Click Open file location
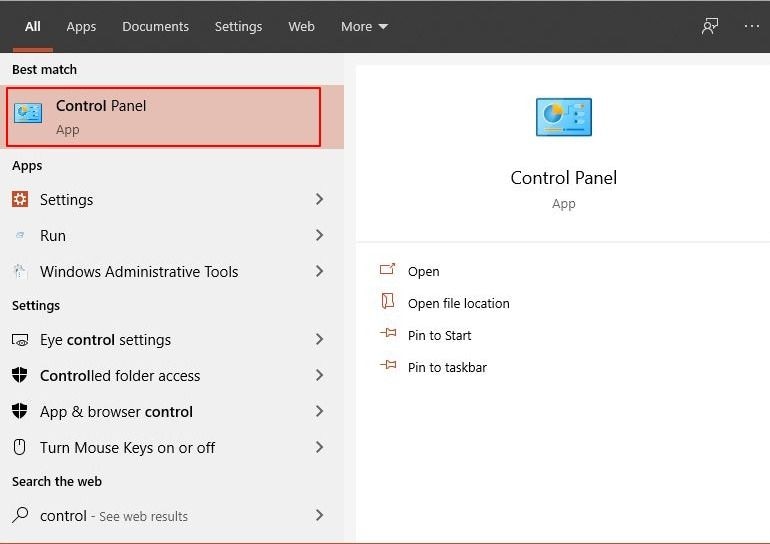The width and height of the screenshot is (770, 544). click(458, 303)
